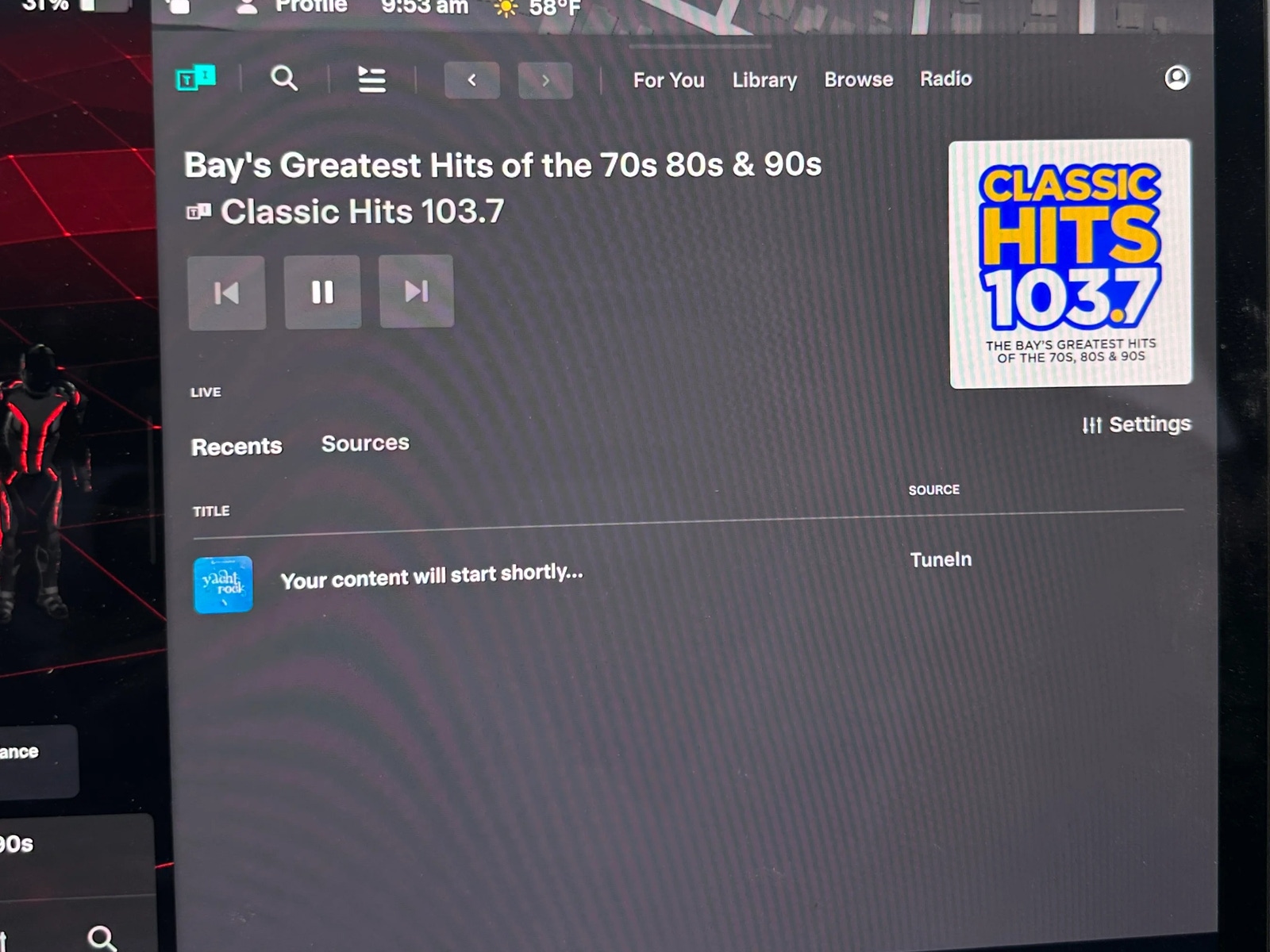Switch to the Sources tab
This screenshot has width=1270, height=952.
tap(365, 443)
